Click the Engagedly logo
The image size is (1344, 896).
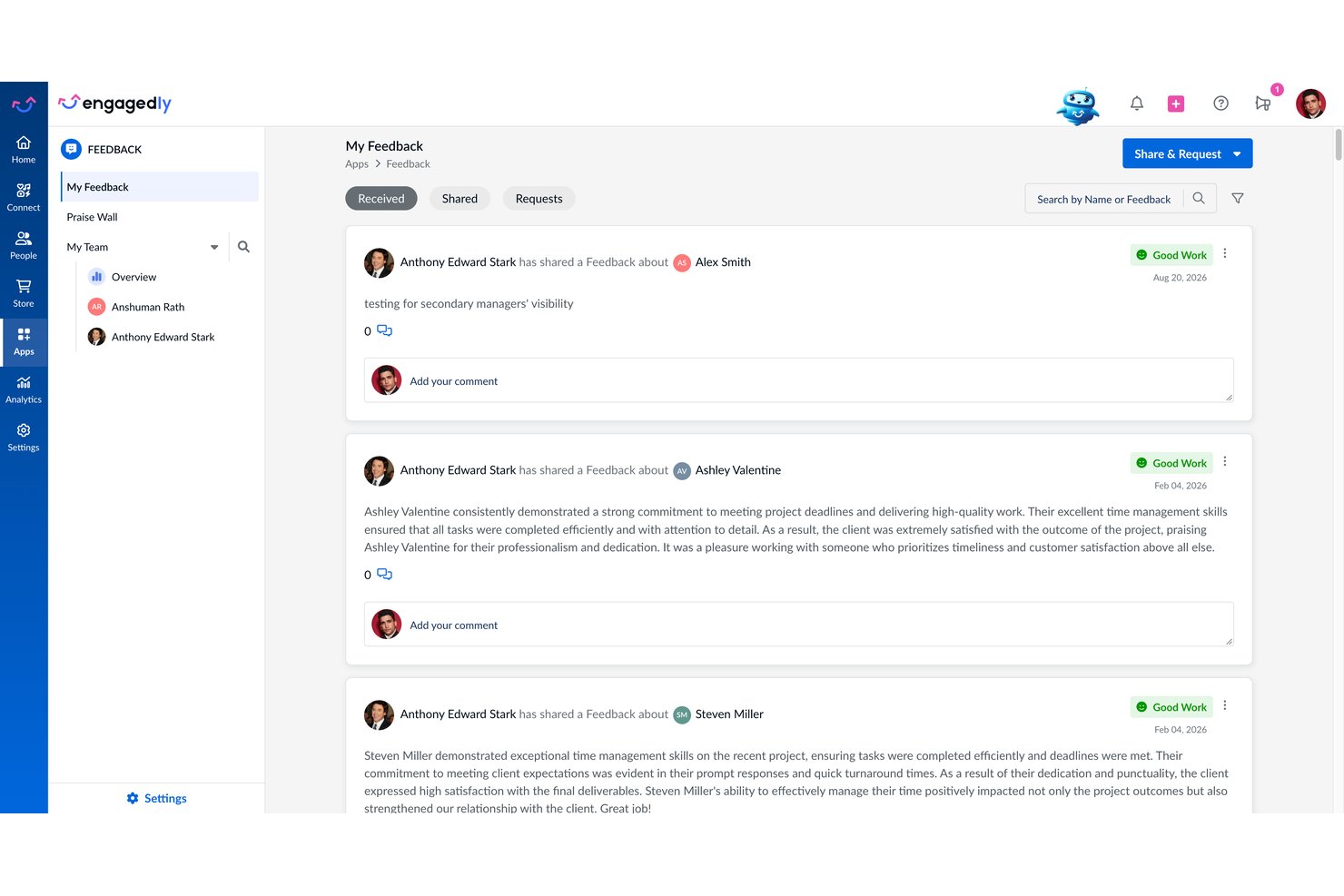click(x=114, y=103)
